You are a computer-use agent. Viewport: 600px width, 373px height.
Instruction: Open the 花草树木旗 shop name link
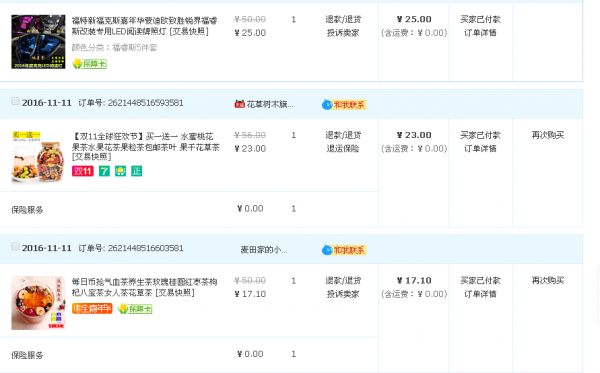[x=270, y=104]
